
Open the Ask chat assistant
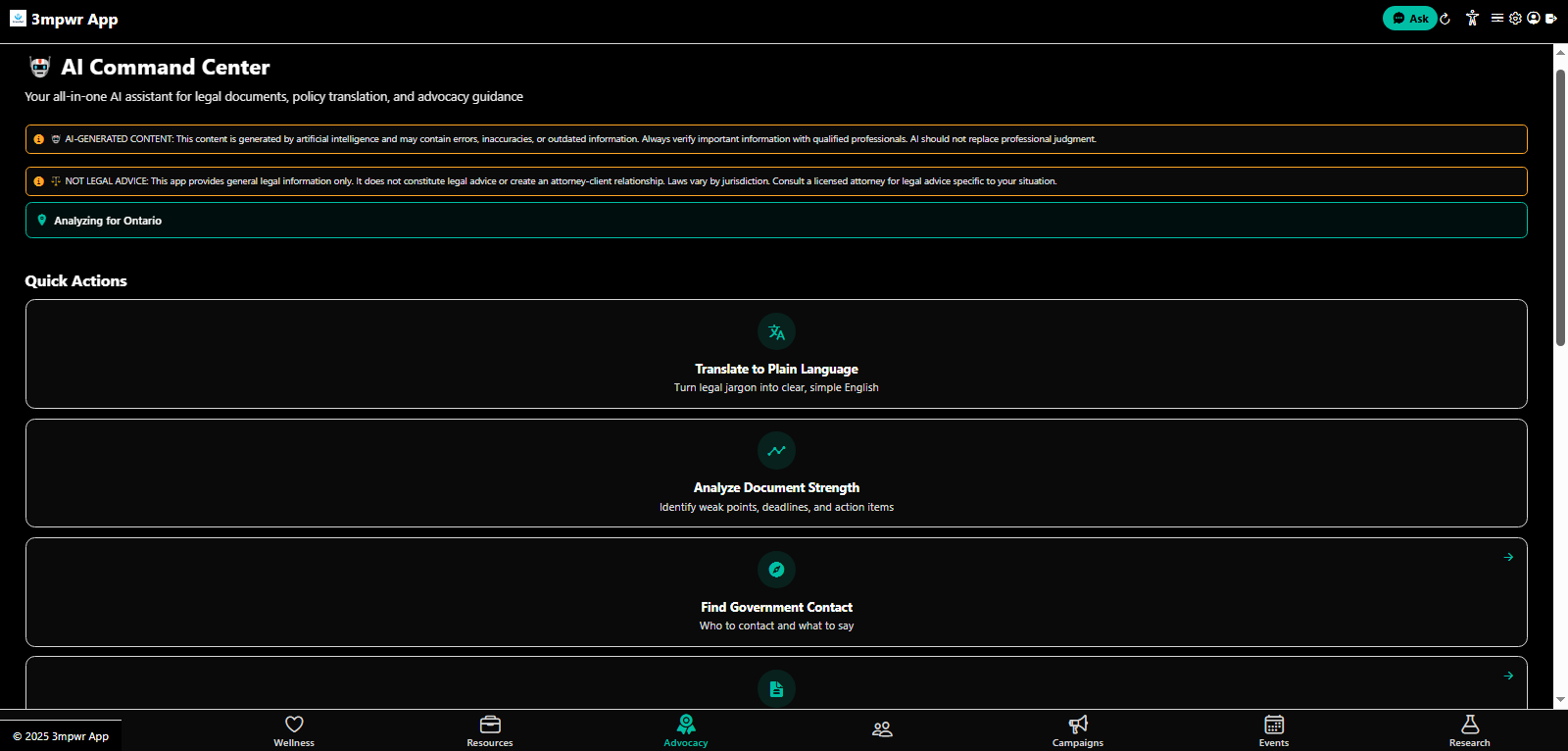(x=1409, y=19)
